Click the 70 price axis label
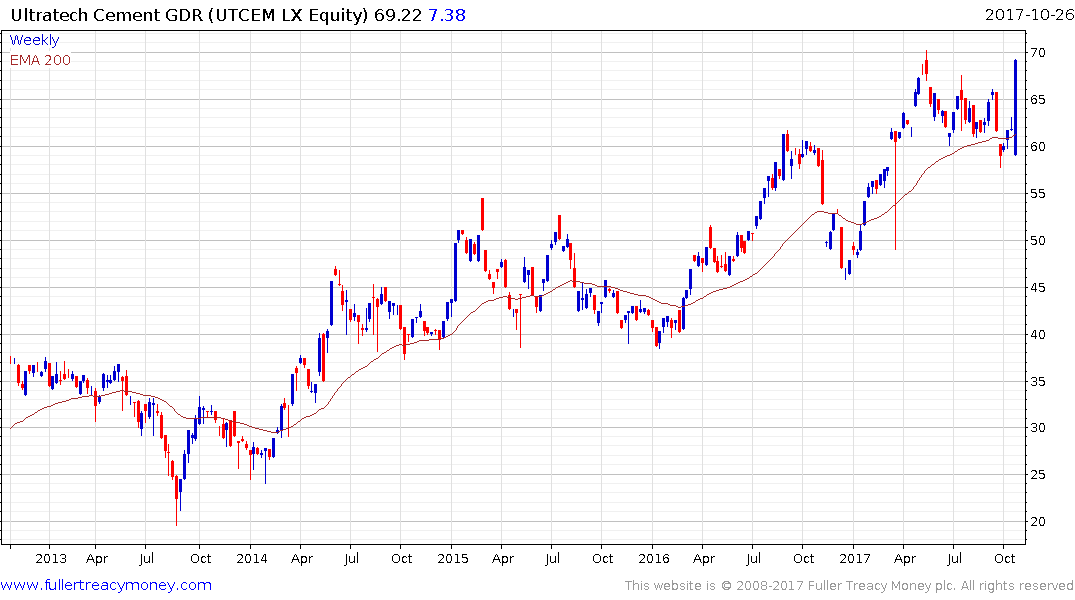This screenshot has width=1075, height=600. tap(1037, 53)
